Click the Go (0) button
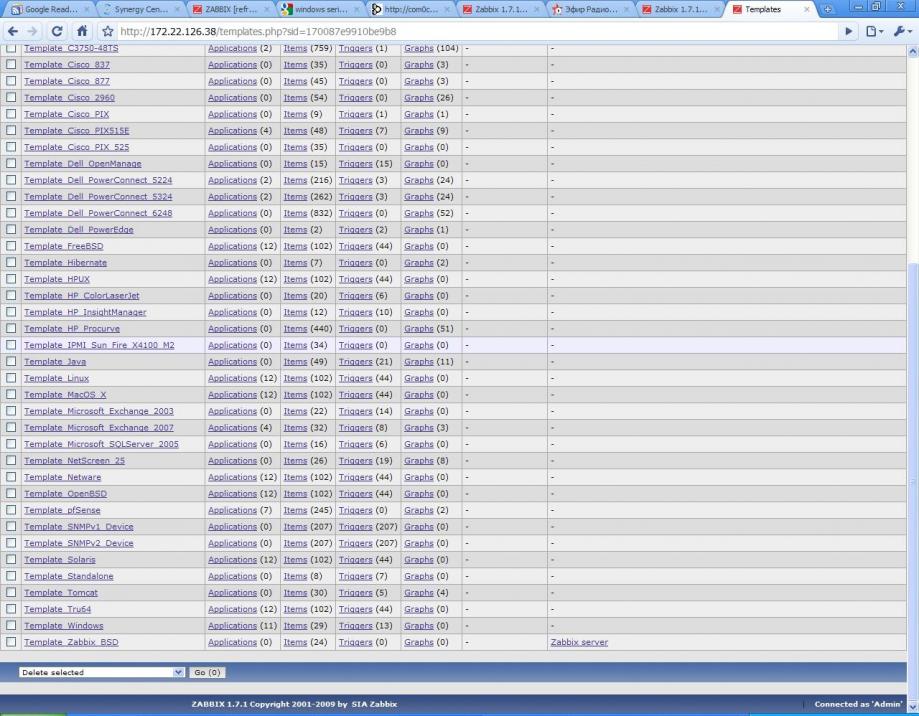 [x=207, y=672]
